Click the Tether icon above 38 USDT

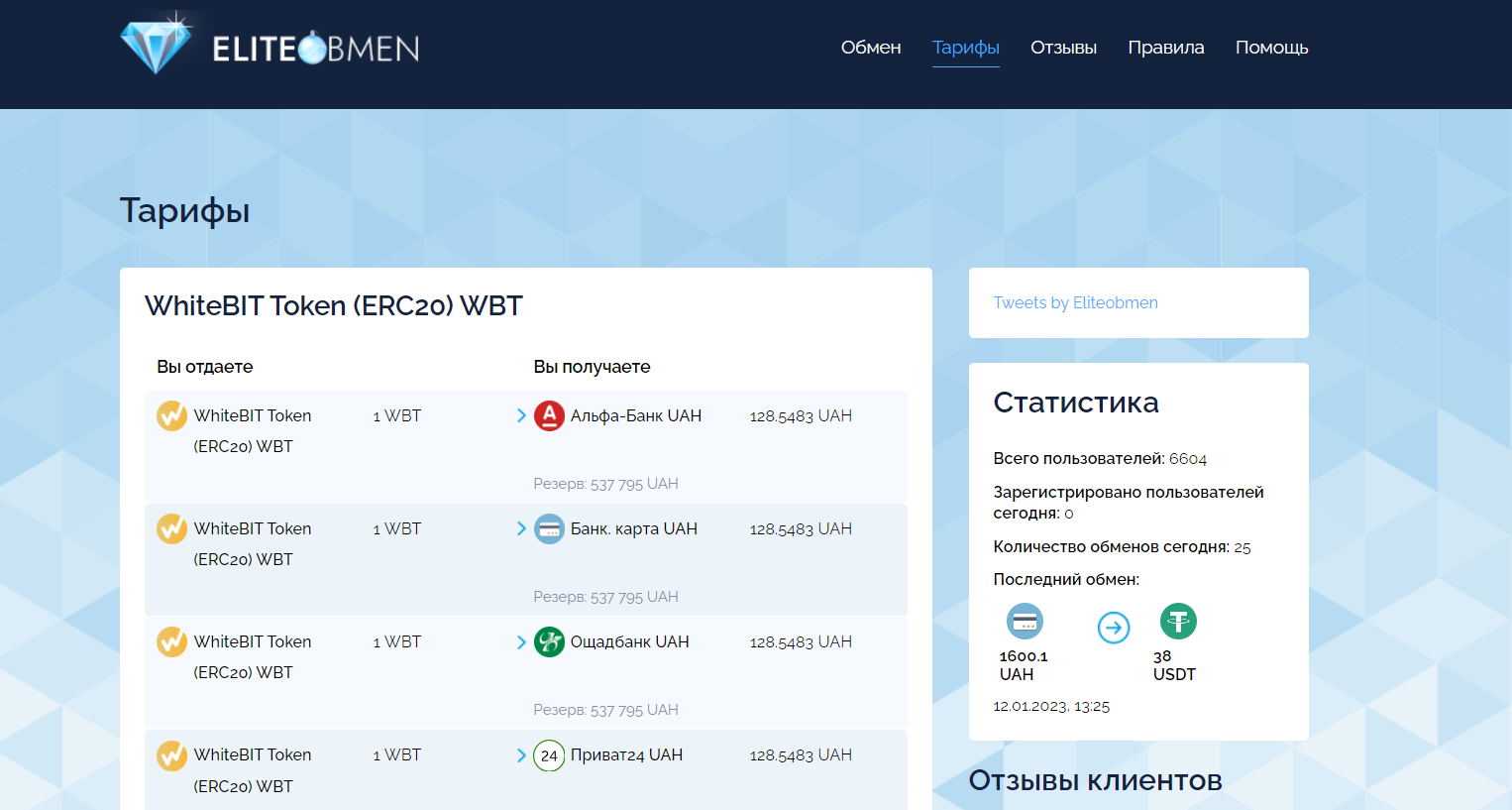1178,622
